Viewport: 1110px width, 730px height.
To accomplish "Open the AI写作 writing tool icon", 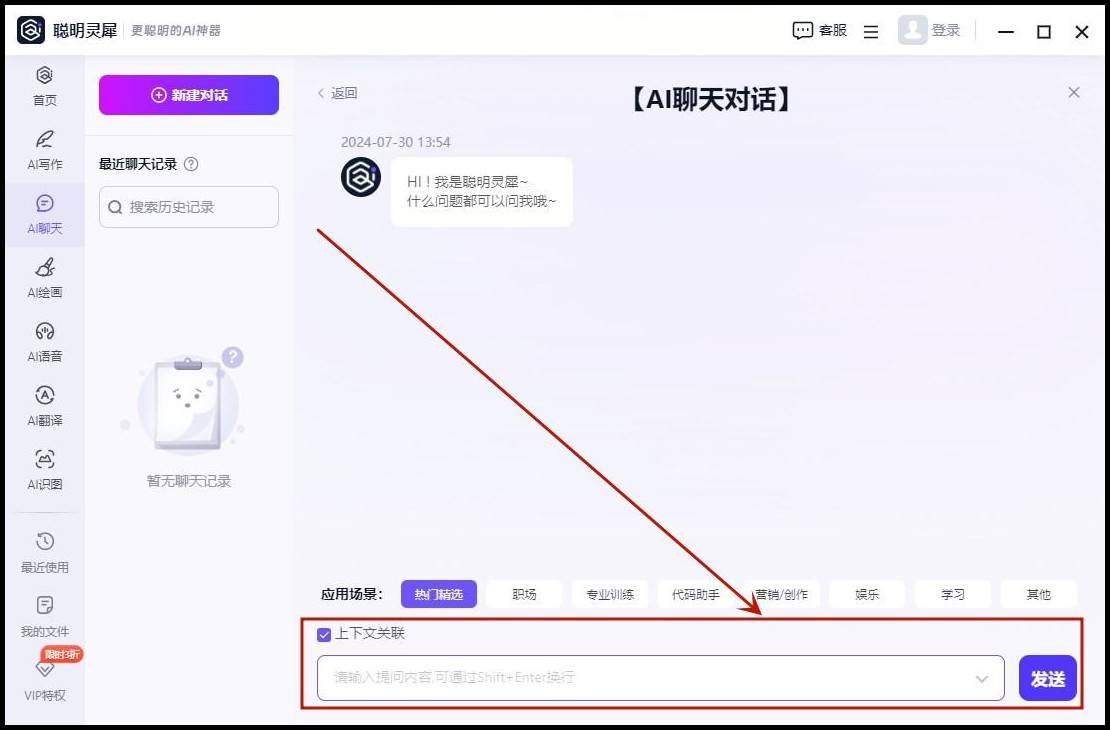I will [x=44, y=140].
